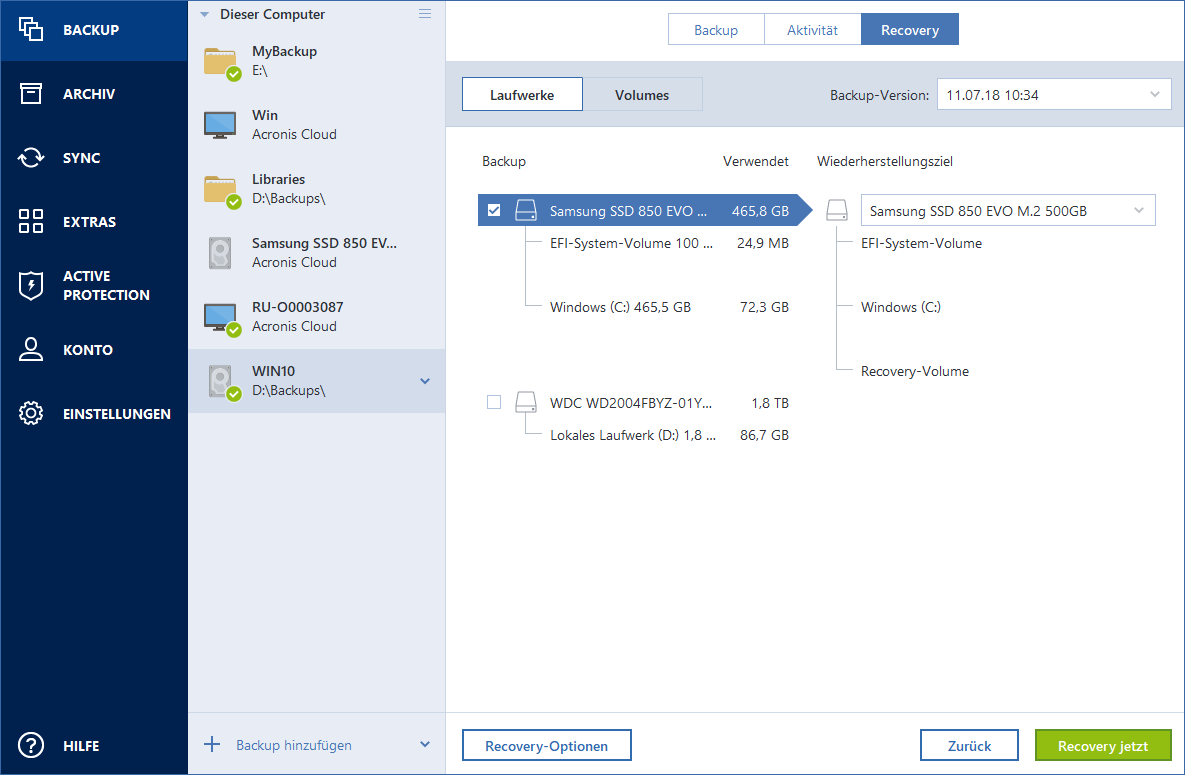Viewport: 1185px width, 775px height.
Task: Open the Konto account icon
Action: pos(31,350)
